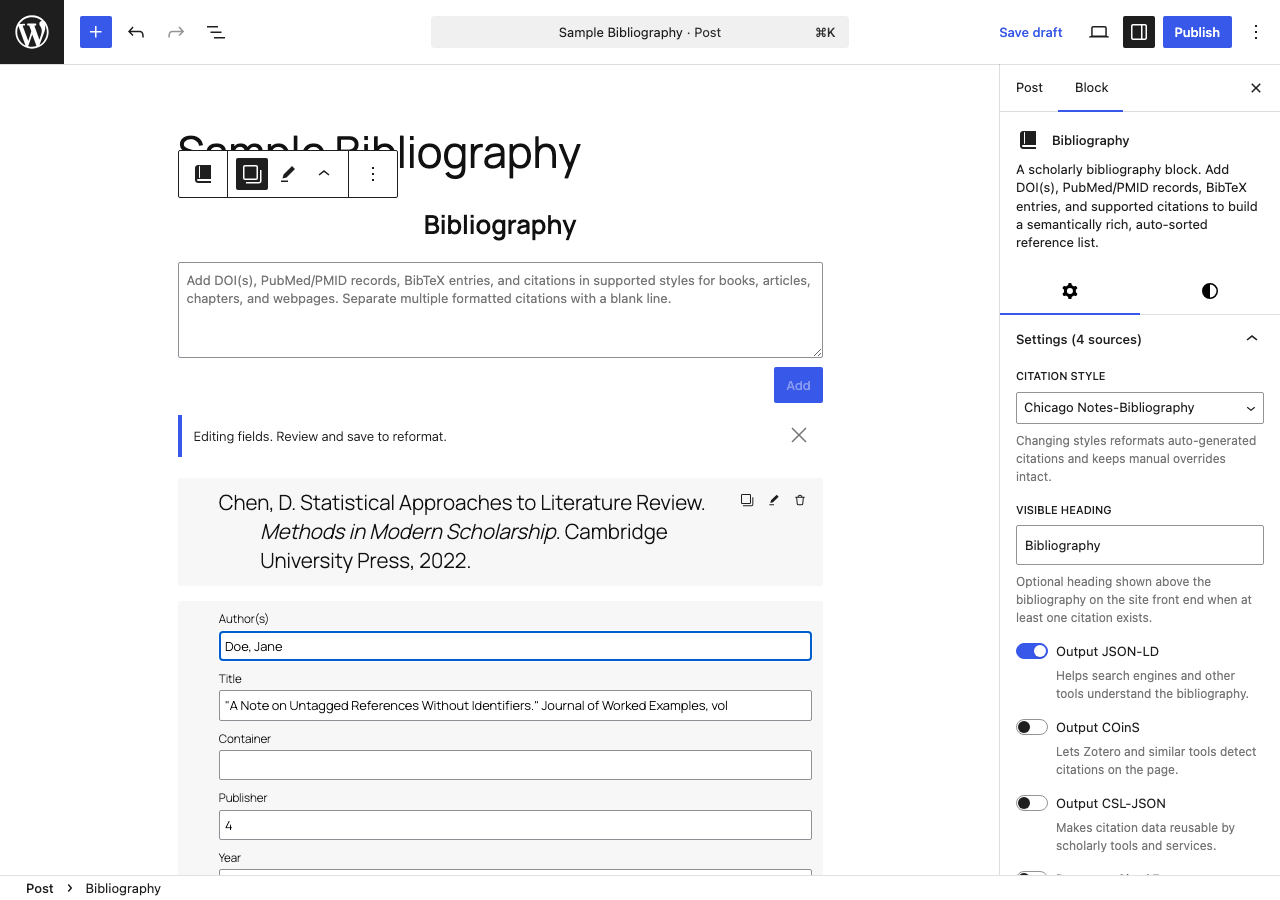Click the select parent block toolbar icon
This screenshot has width=1280, height=900.
[x=252, y=174]
